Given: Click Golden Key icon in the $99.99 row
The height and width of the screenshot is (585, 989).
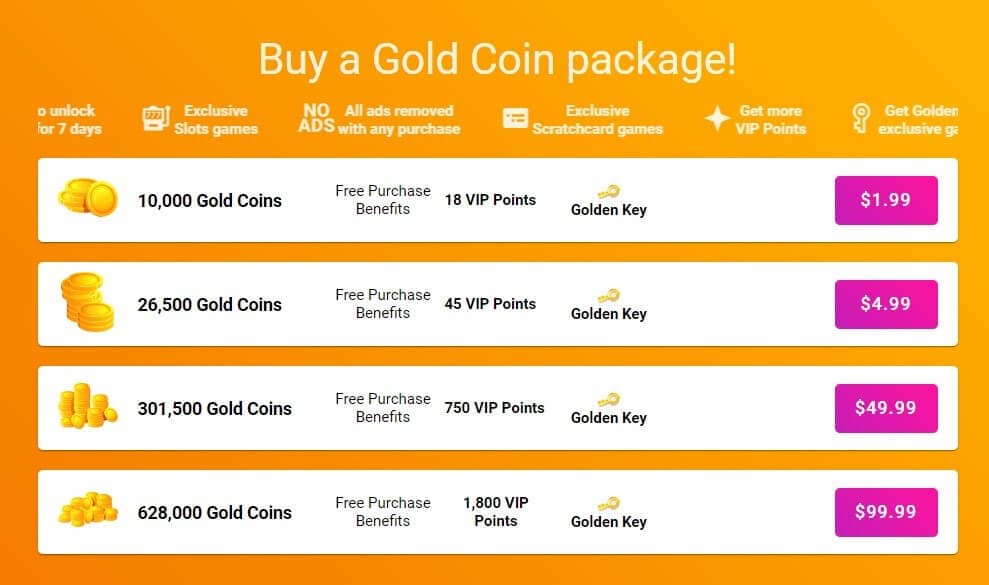Looking at the screenshot, I should (609, 504).
